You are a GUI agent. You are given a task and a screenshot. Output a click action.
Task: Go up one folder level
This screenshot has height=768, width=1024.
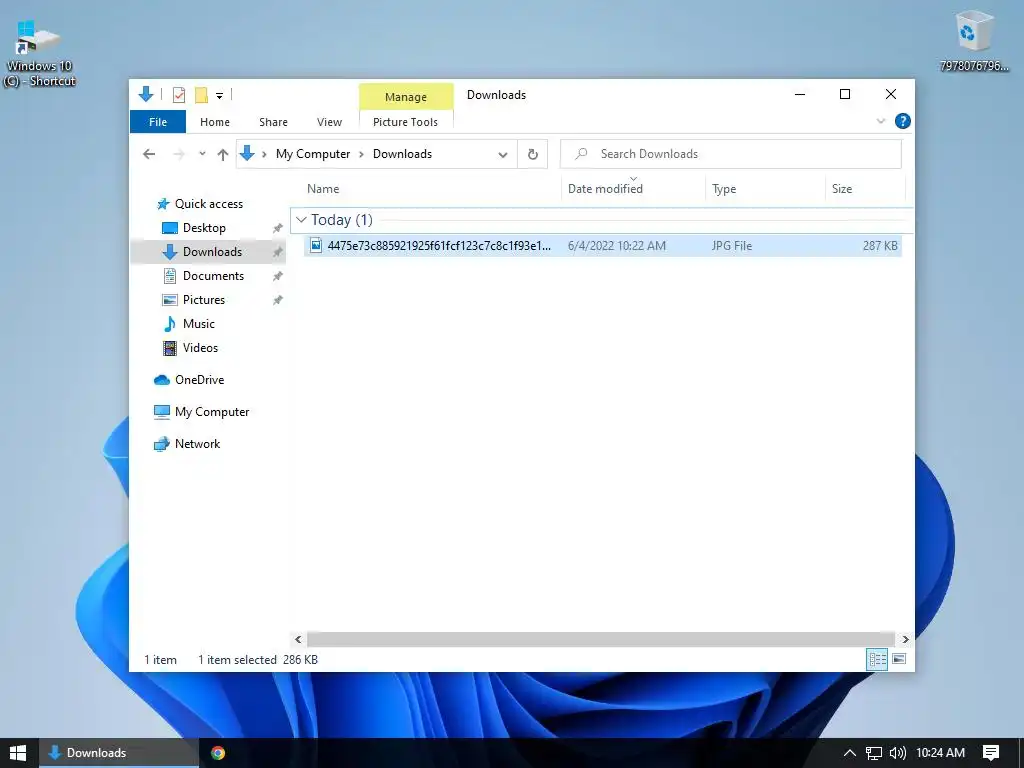pos(223,154)
